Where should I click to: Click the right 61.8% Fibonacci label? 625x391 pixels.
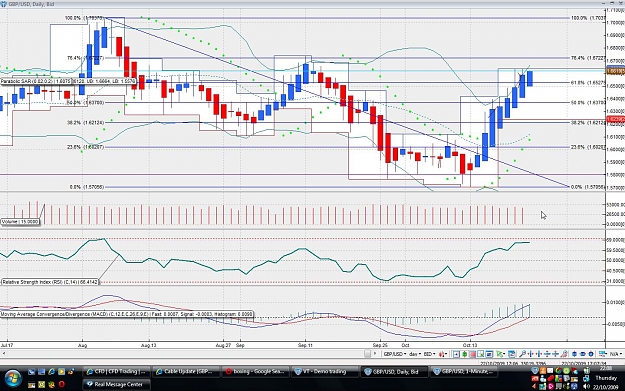[x=588, y=83]
